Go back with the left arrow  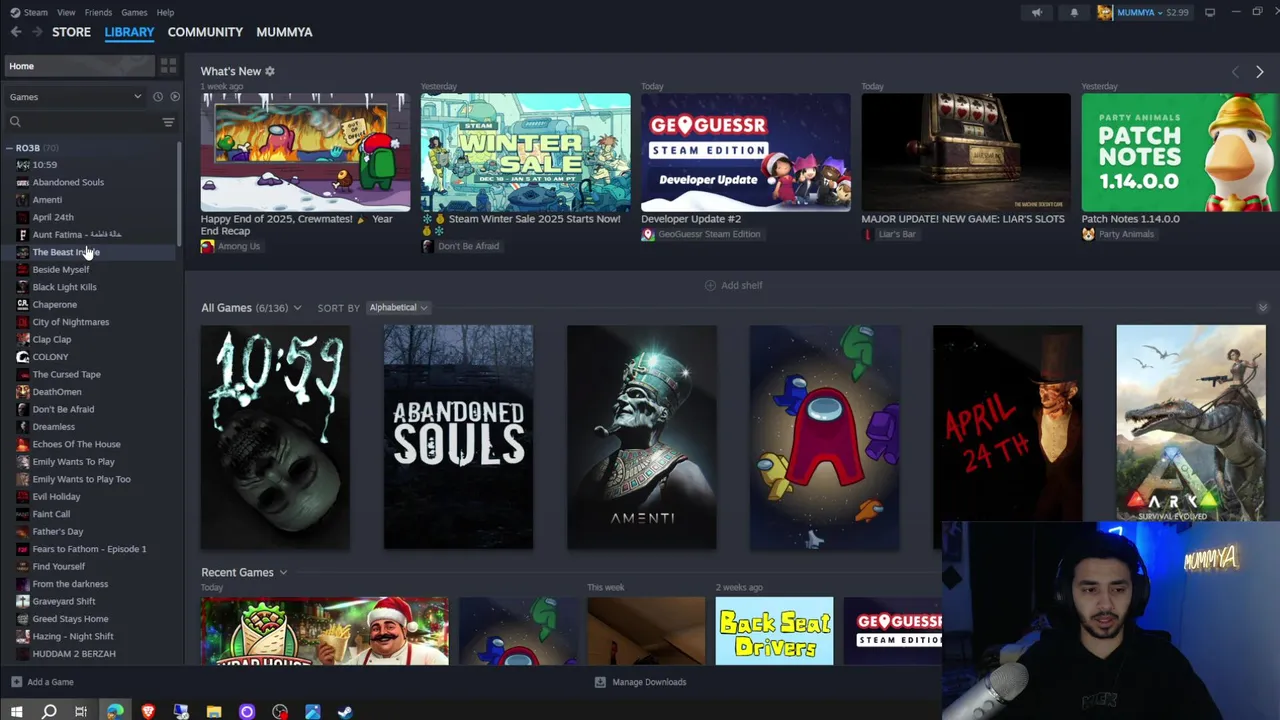16,32
